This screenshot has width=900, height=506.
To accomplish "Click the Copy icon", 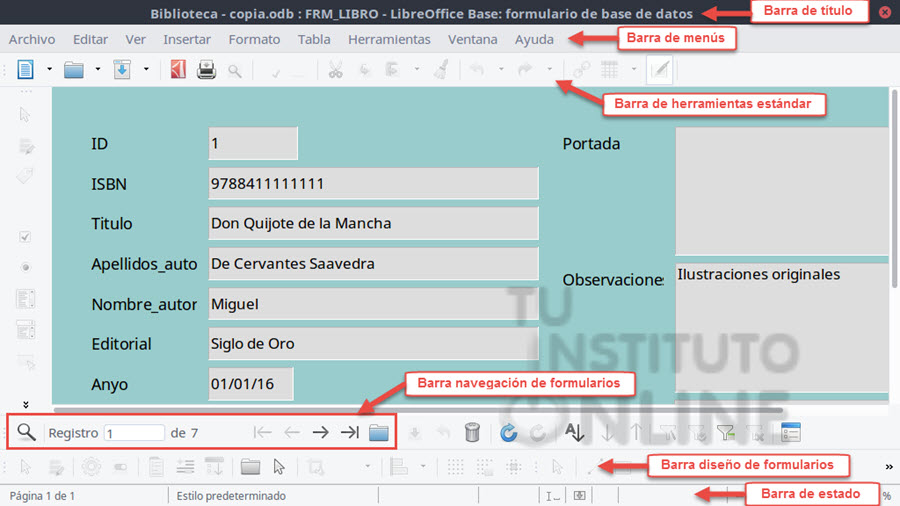I will (364, 70).
